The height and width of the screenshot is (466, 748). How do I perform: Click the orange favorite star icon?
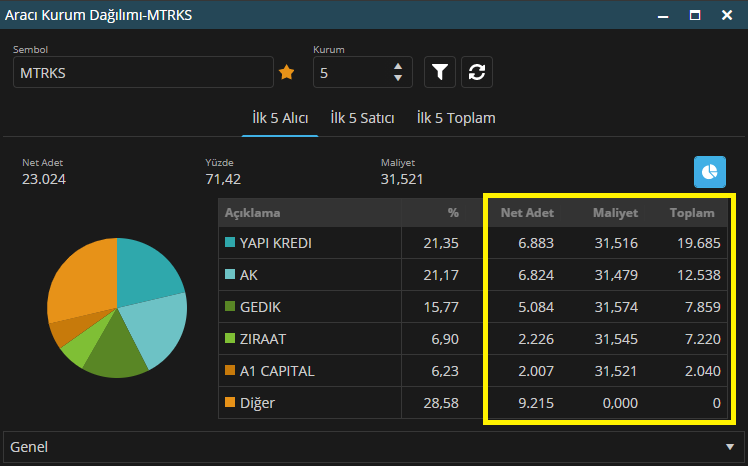[x=286, y=72]
